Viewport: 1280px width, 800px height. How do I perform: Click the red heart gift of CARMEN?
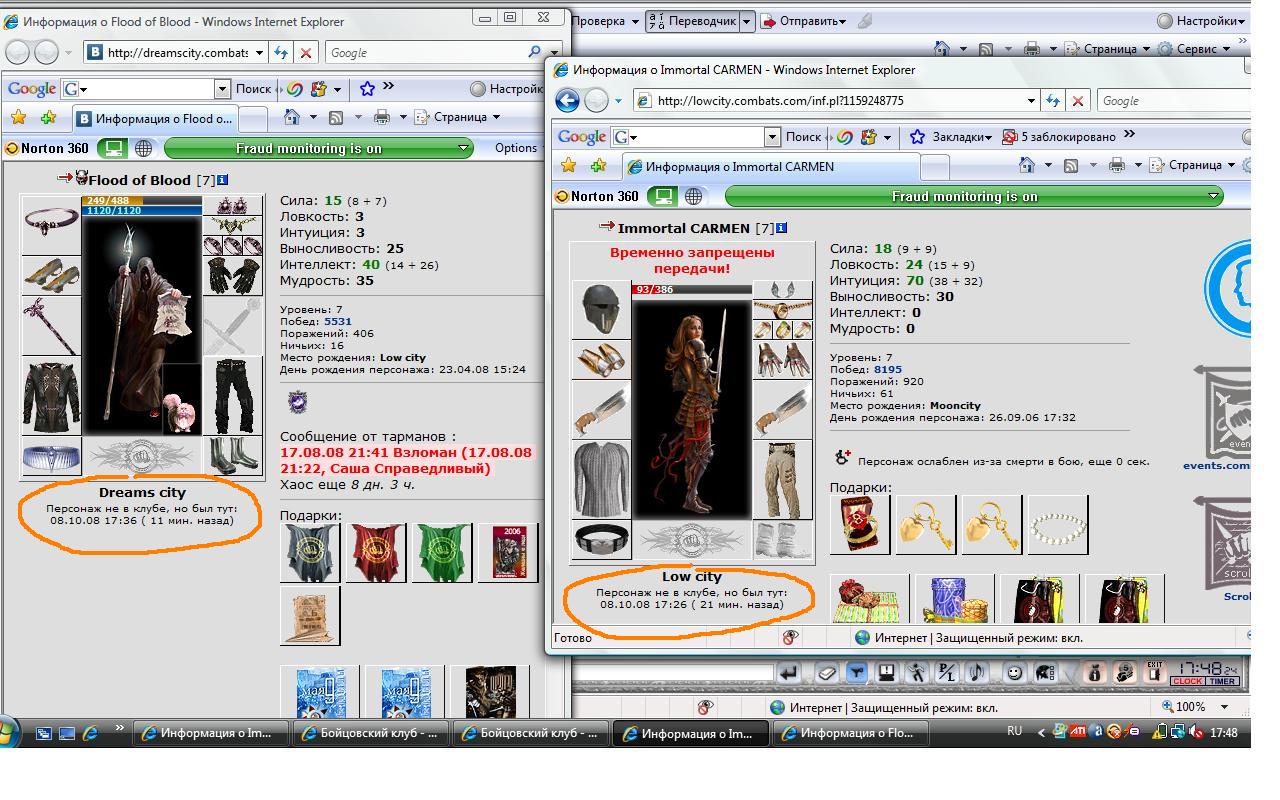point(859,526)
